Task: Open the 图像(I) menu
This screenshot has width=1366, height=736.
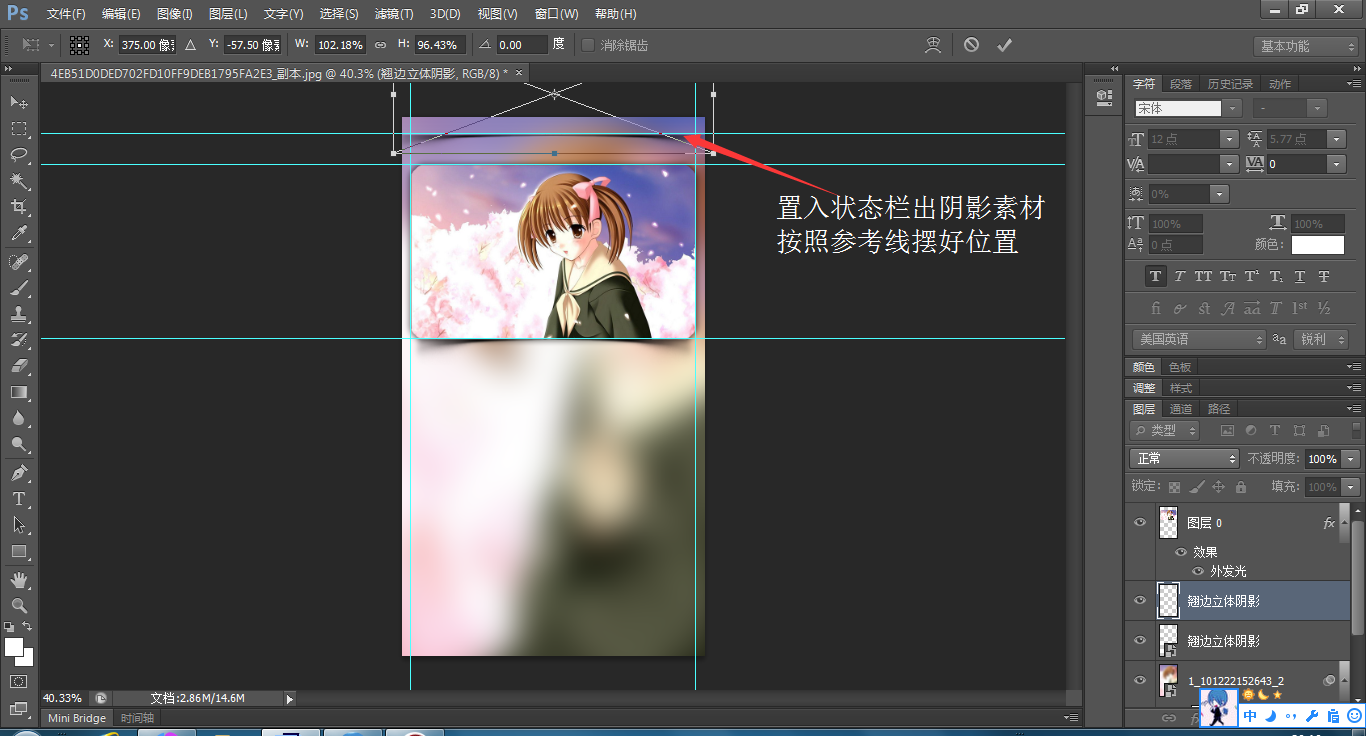Action: coord(175,14)
